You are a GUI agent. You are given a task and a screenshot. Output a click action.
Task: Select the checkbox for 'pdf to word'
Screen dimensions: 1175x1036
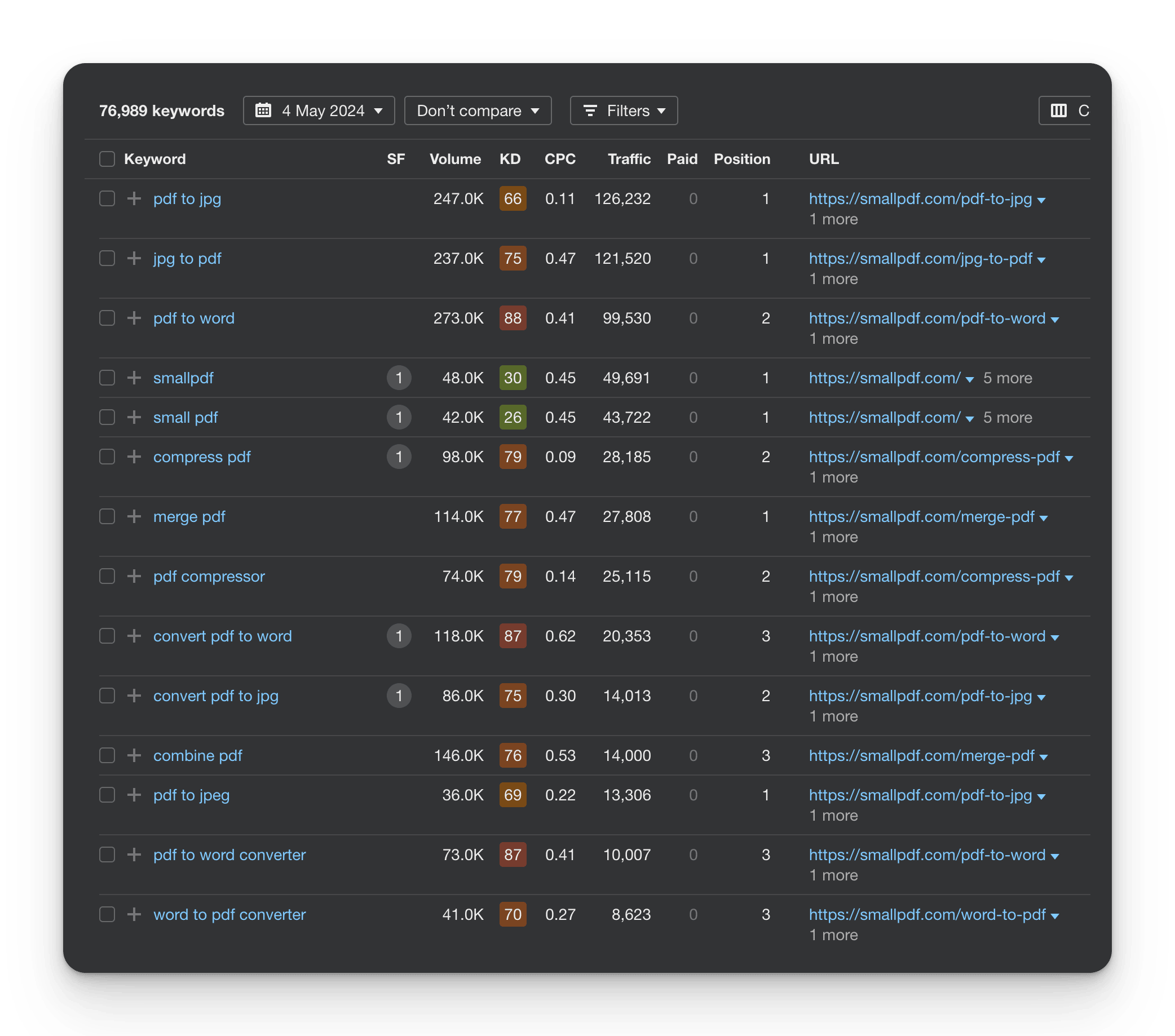pyautogui.click(x=107, y=318)
